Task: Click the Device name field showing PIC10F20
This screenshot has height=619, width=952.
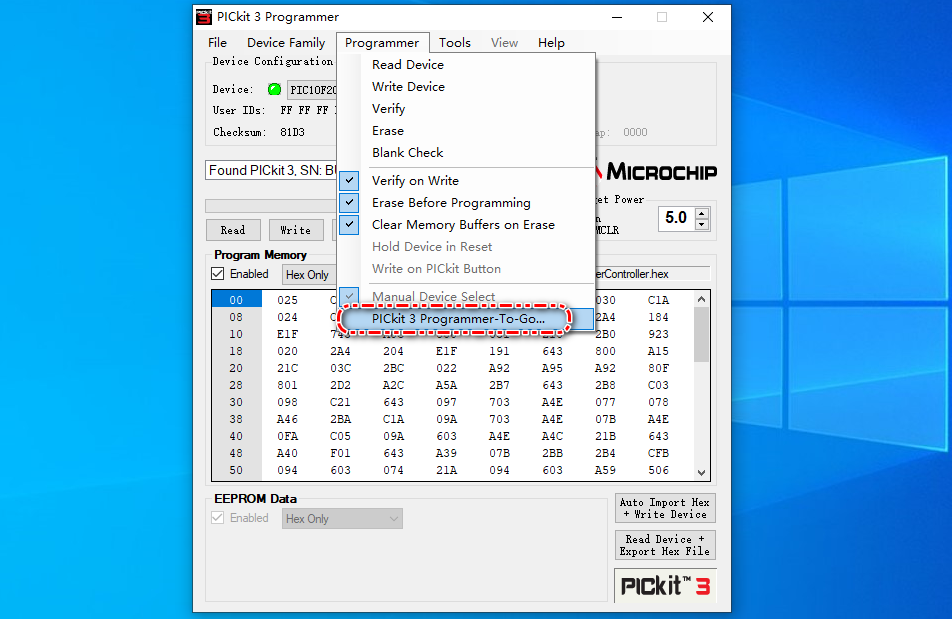Action: coord(313,90)
